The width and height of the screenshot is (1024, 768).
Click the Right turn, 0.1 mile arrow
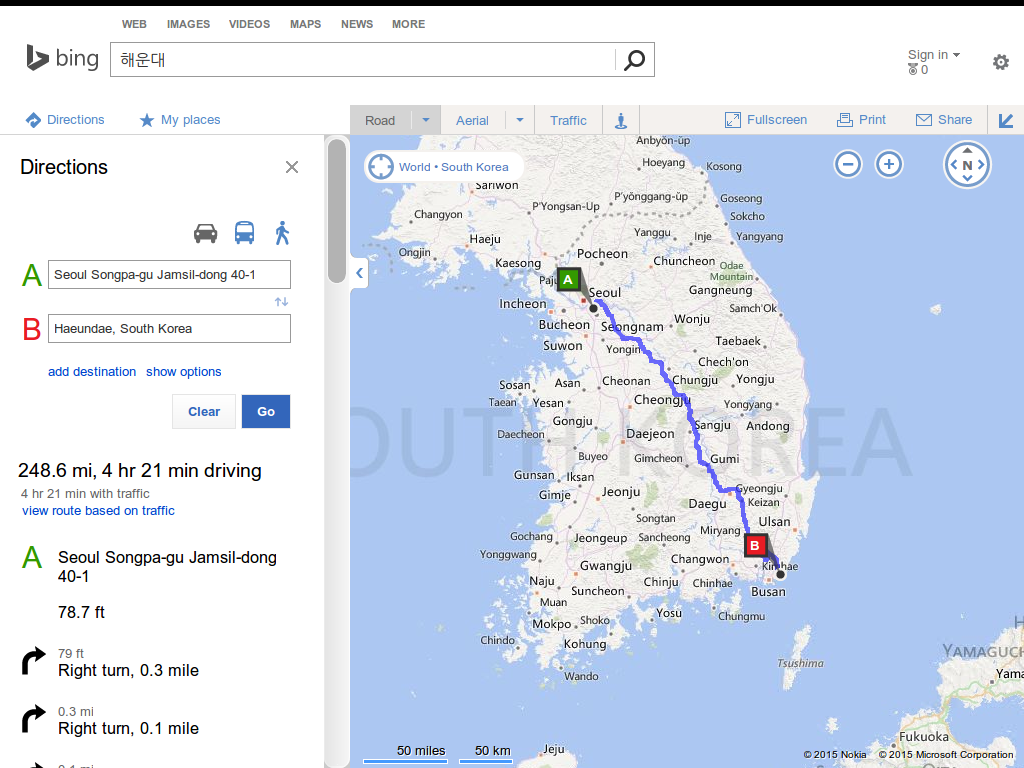pos(33,719)
